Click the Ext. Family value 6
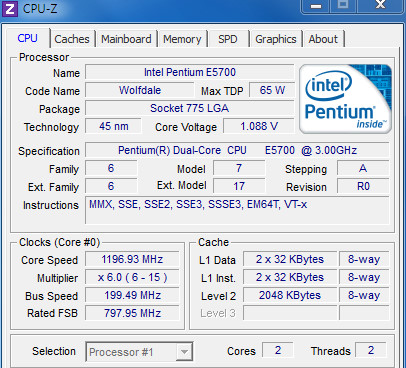 (x=111, y=186)
